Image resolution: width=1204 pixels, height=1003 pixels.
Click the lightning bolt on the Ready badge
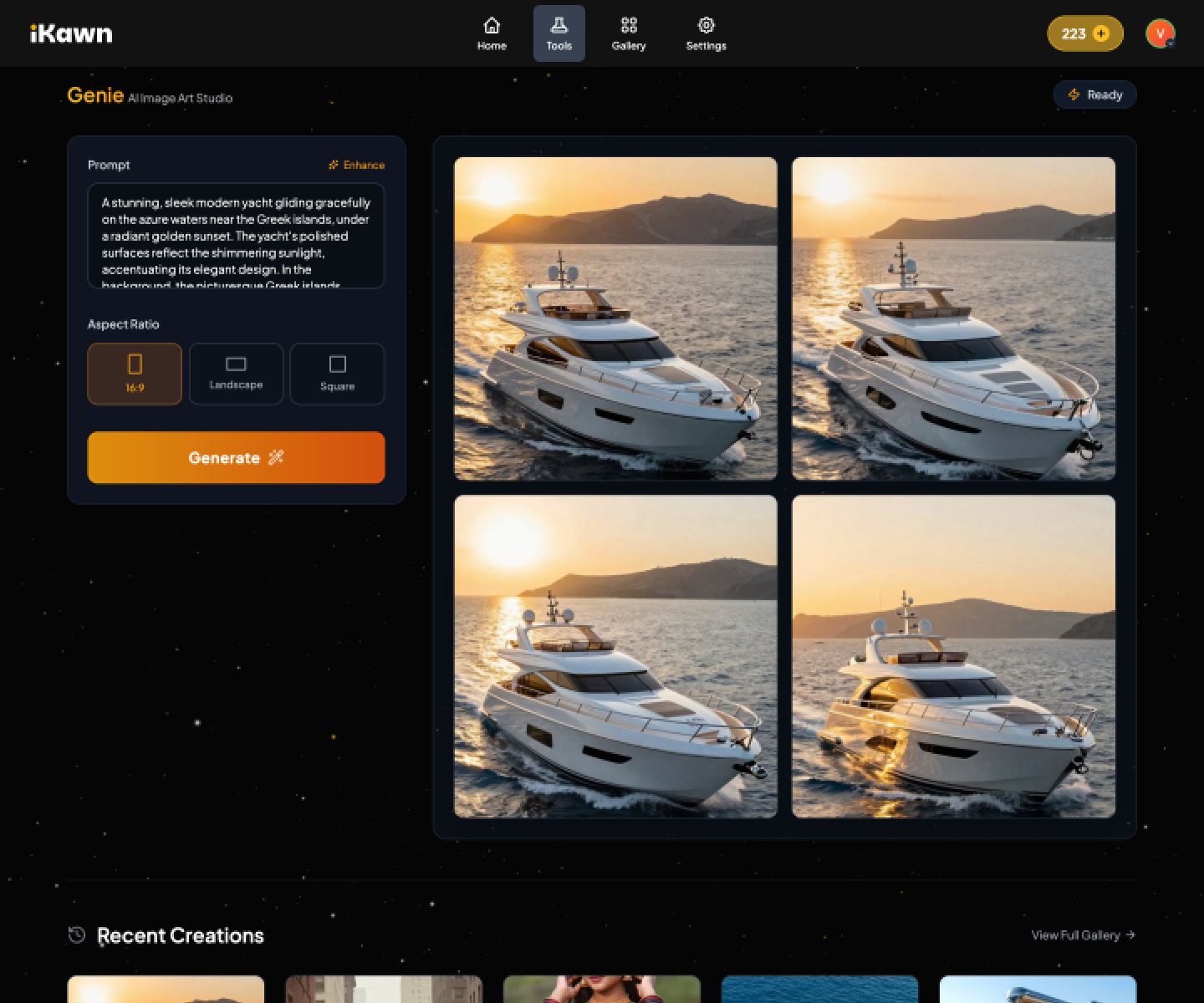[x=1074, y=94]
